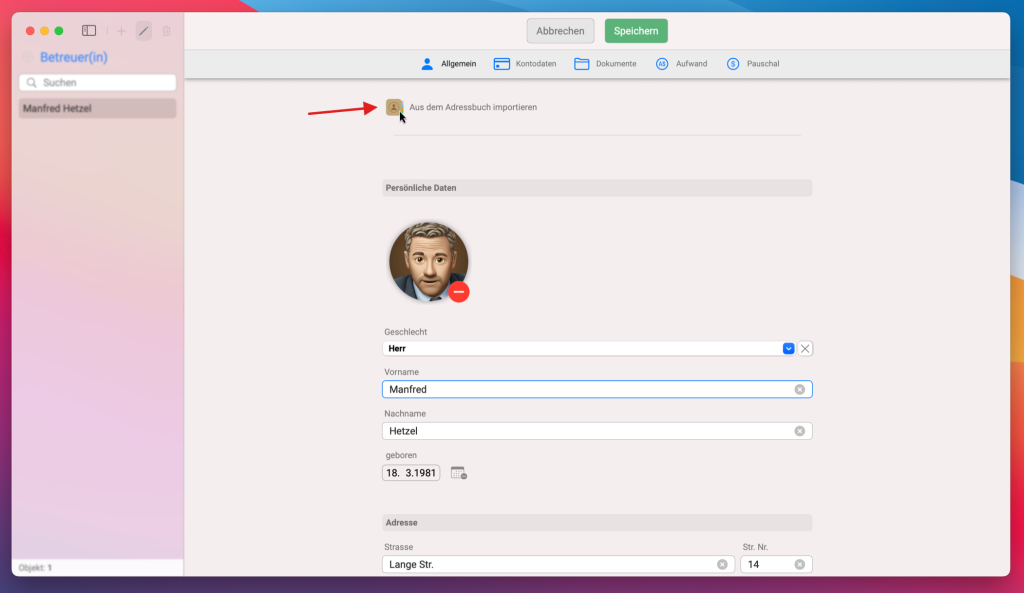Click the Str. Nr. field with 14
Viewport: 1024px width, 593px height.
(x=776, y=564)
